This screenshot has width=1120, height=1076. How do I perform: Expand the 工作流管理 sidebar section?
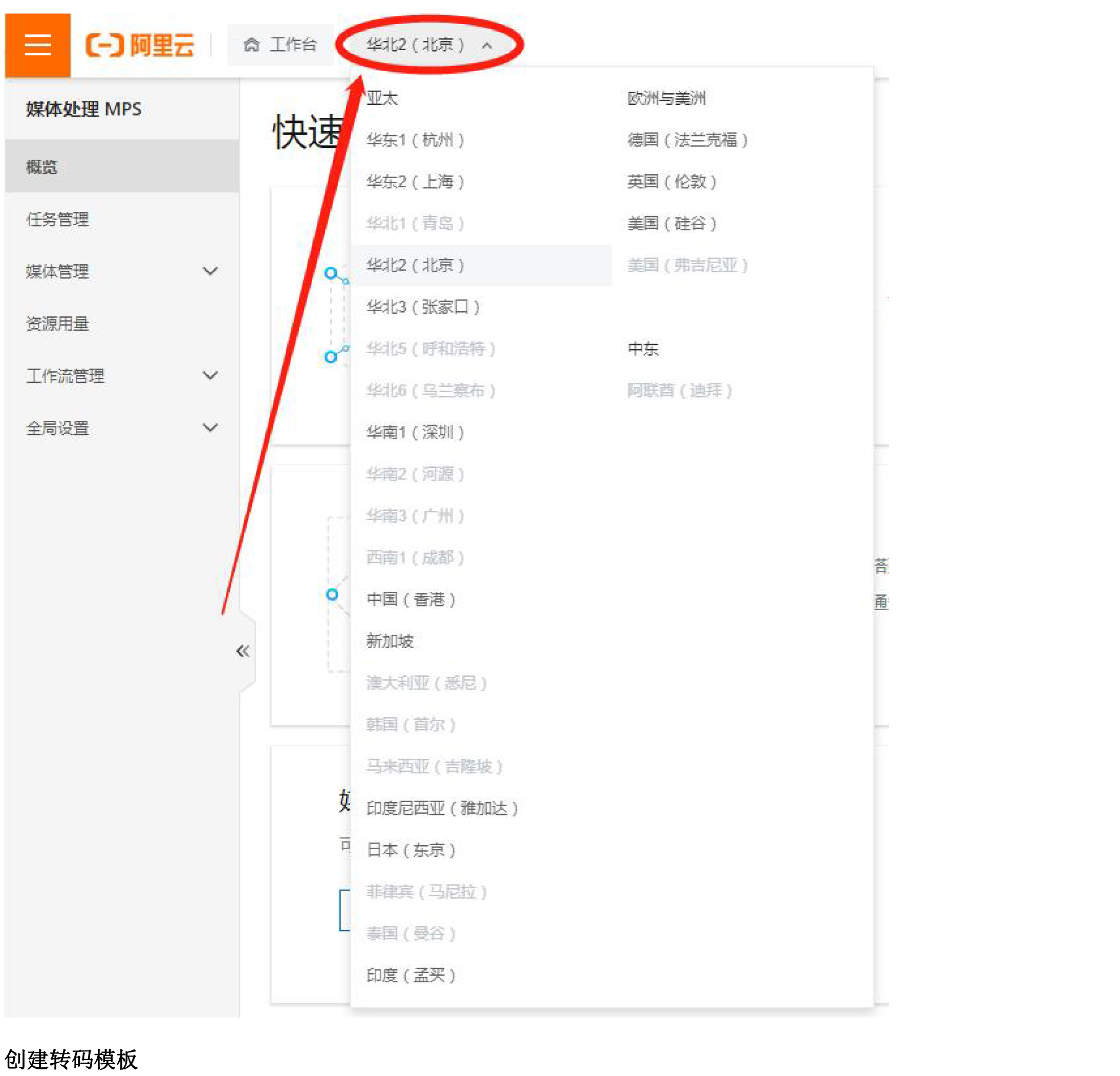[x=210, y=375]
